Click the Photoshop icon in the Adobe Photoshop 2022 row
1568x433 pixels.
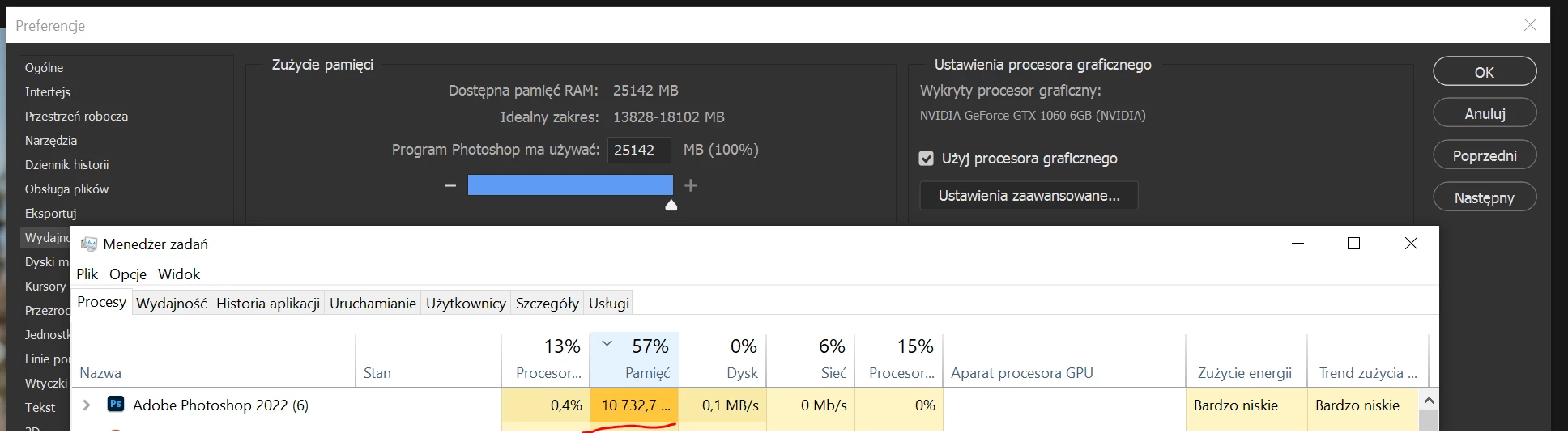[116, 404]
